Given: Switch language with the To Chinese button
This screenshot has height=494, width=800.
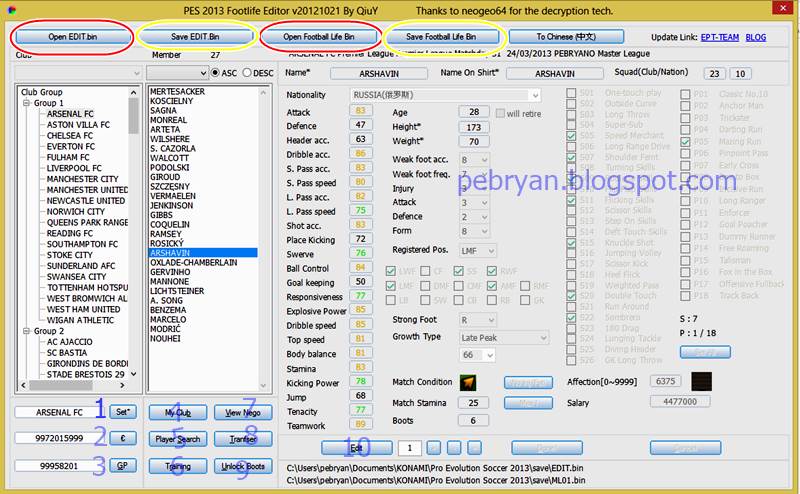Looking at the screenshot, I should [x=566, y=37].
